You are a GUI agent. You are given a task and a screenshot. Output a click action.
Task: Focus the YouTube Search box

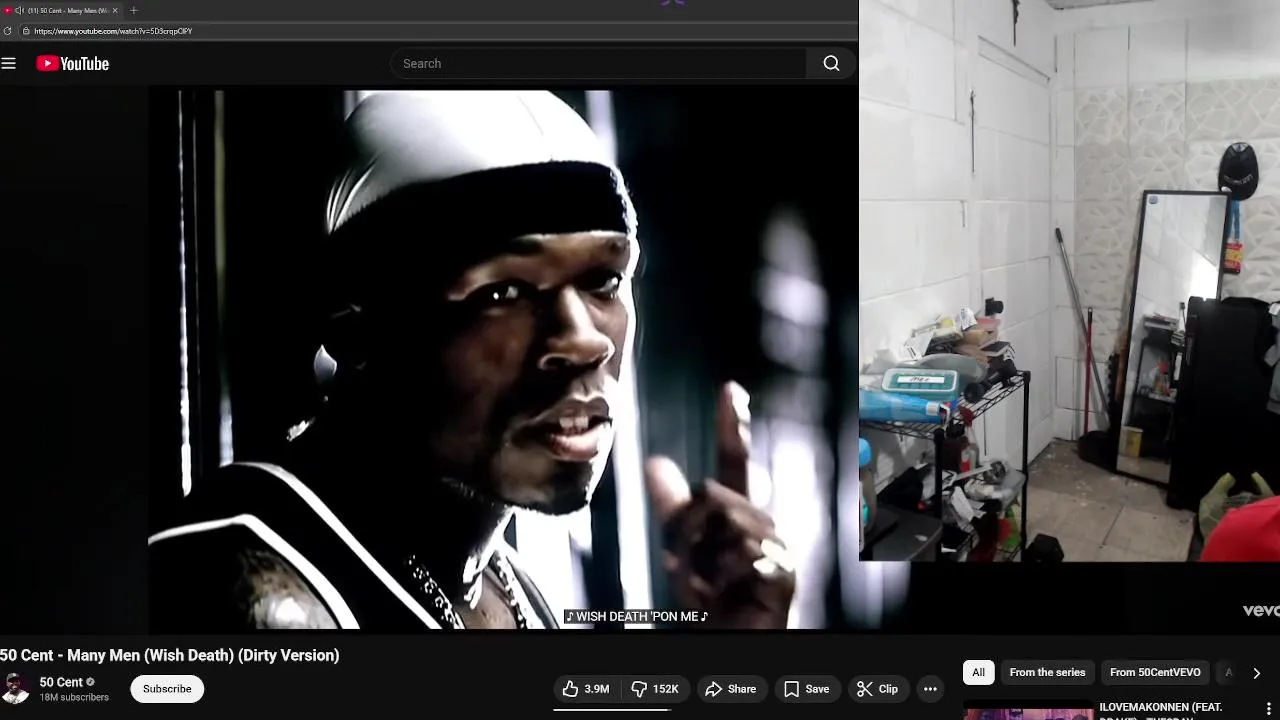(x=598, y=63)
